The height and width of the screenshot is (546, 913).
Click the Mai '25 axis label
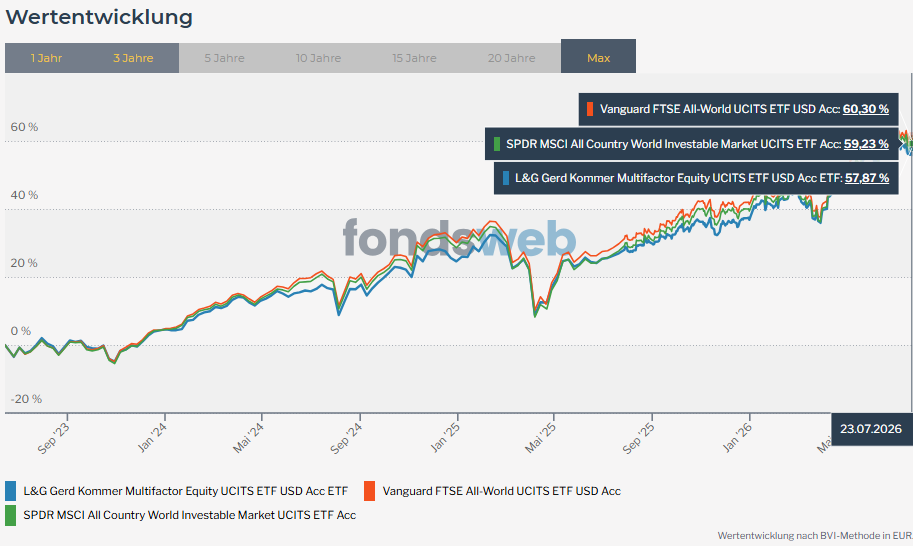click(x=540, y=438)
